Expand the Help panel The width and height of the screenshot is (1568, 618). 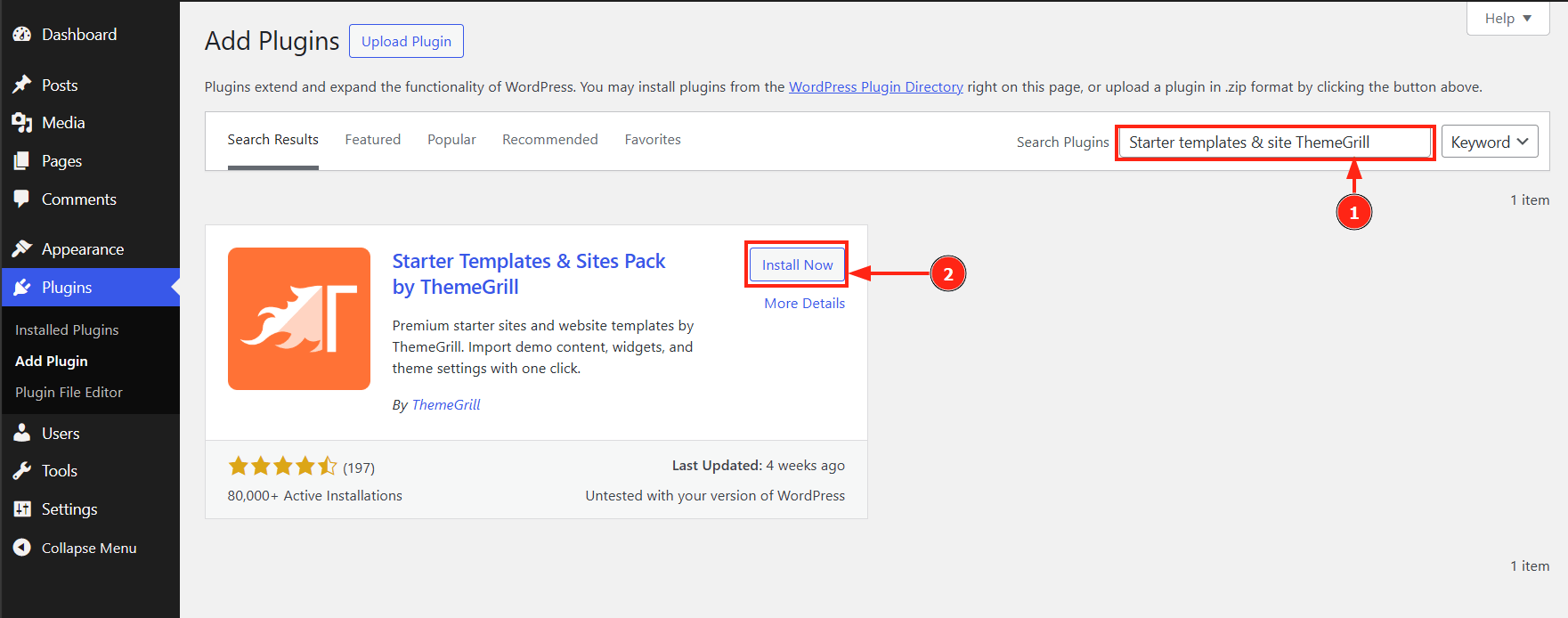pos(1508,18)
